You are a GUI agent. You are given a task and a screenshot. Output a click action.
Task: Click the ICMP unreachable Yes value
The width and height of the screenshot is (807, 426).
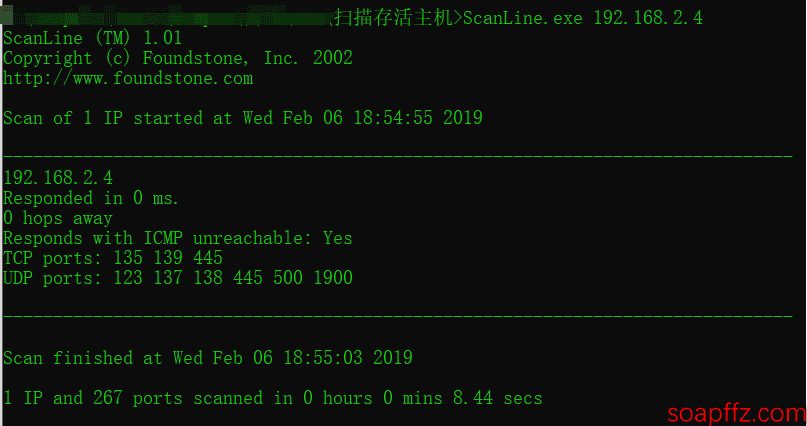pos(338,238)
